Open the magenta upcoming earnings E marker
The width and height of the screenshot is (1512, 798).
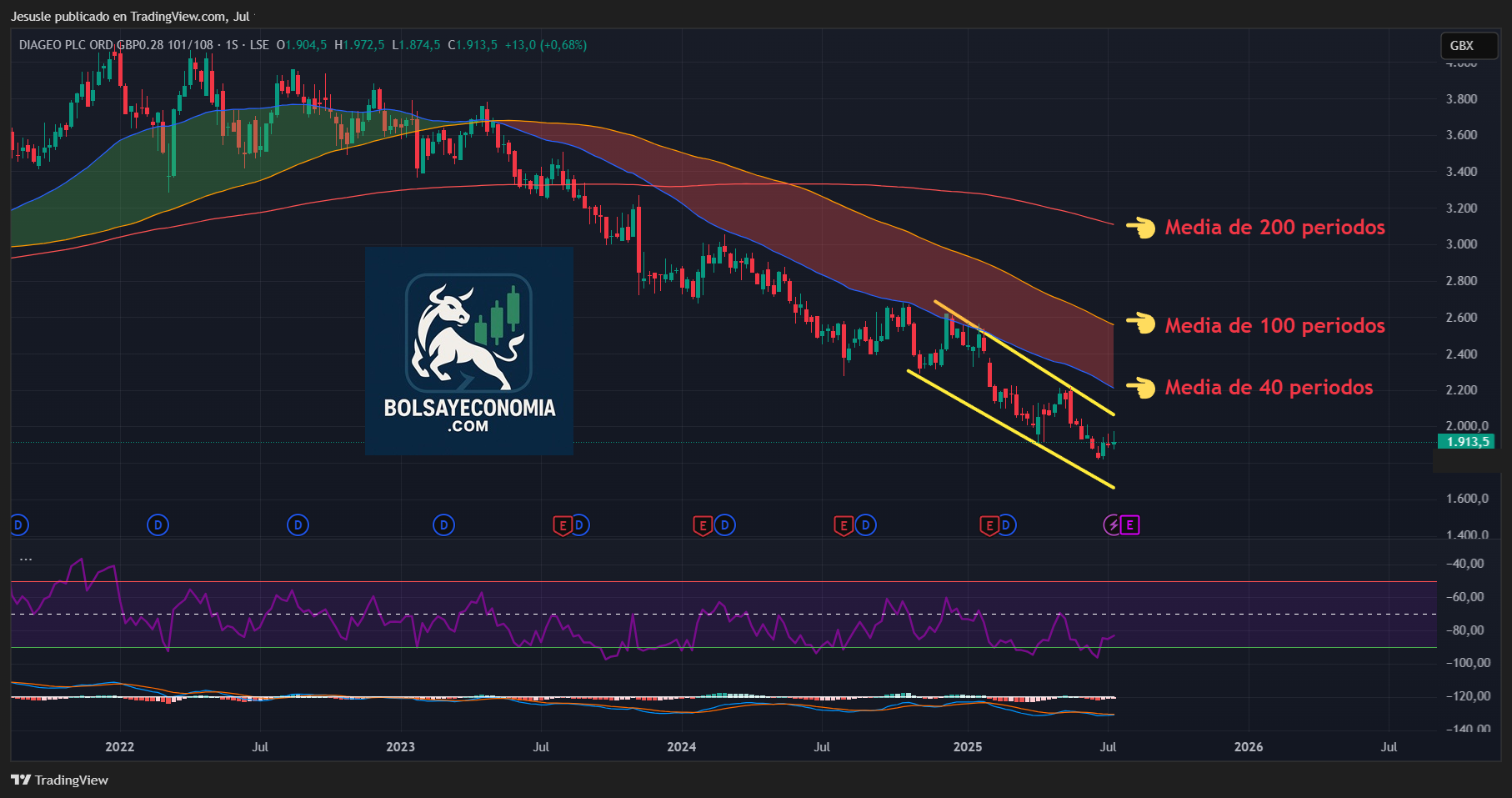click(x=1130, y=525)
